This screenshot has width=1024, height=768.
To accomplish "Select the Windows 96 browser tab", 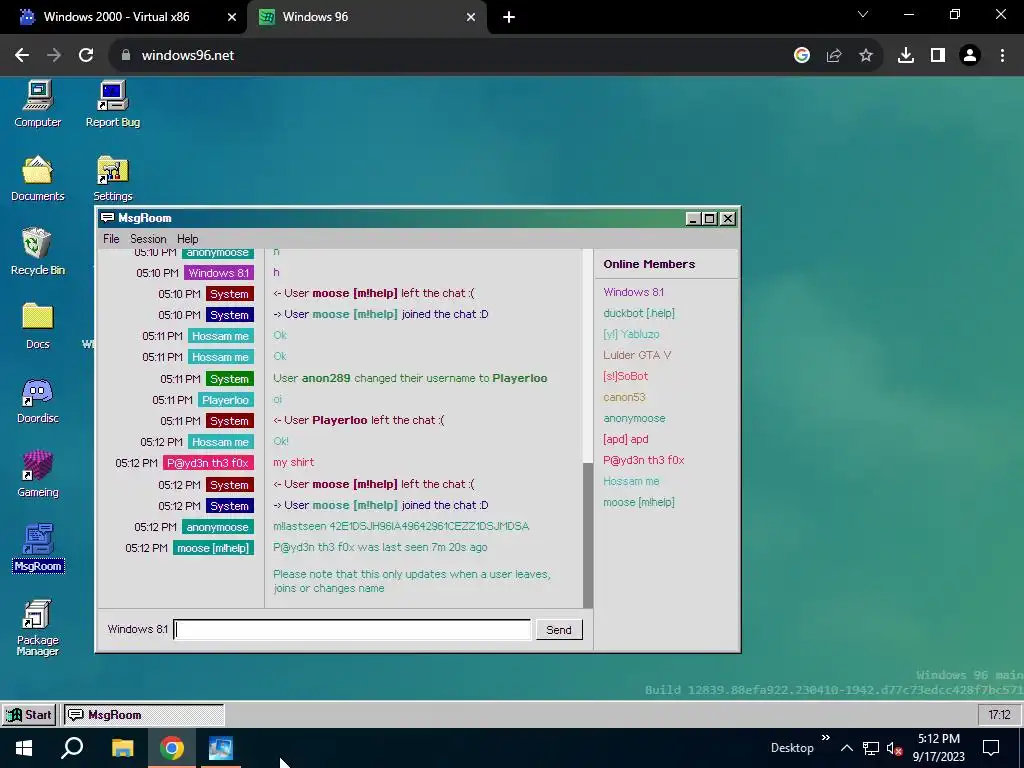I will click(x=366, y=17).
